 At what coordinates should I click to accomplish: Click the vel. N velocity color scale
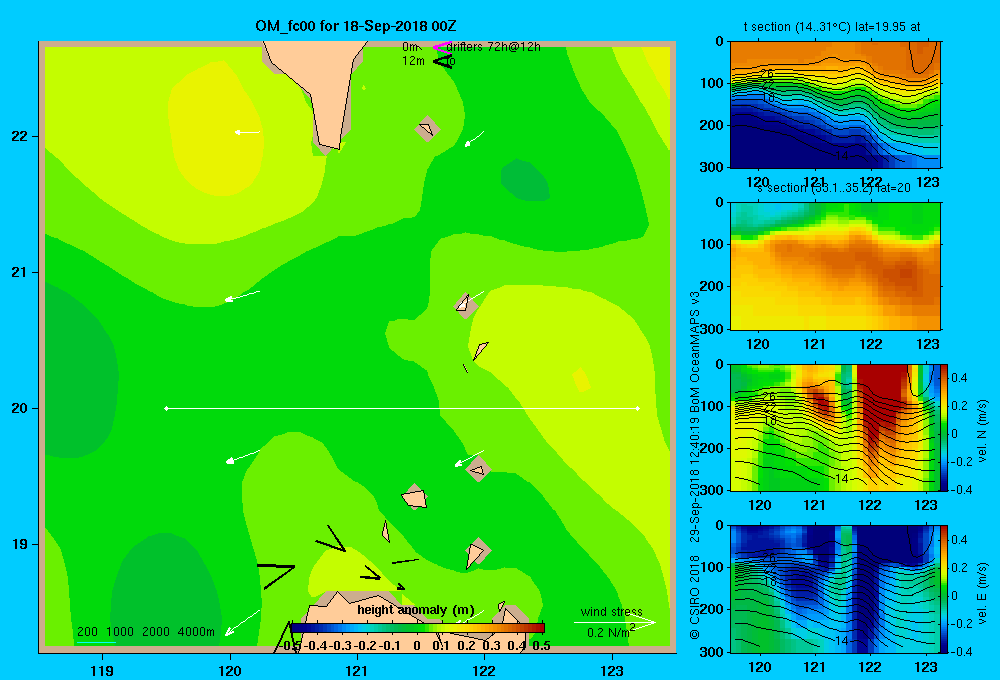tap(944, 427)
